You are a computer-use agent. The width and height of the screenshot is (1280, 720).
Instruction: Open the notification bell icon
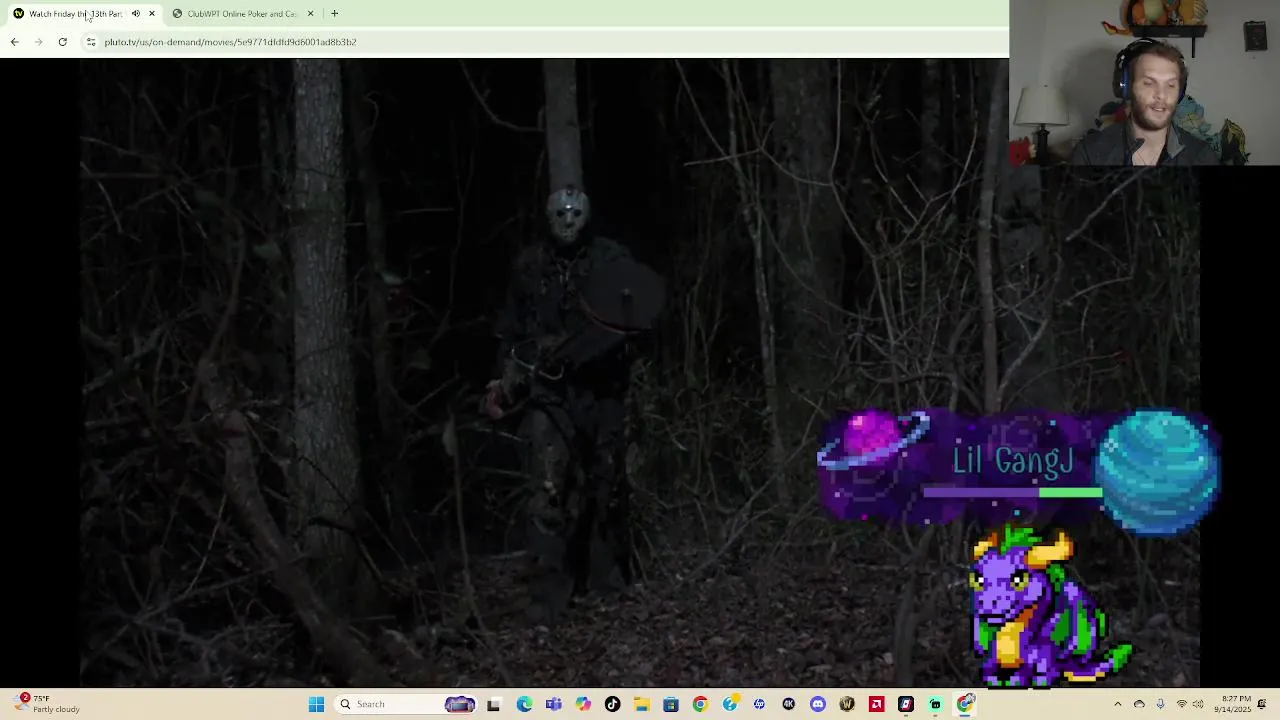1263,704
